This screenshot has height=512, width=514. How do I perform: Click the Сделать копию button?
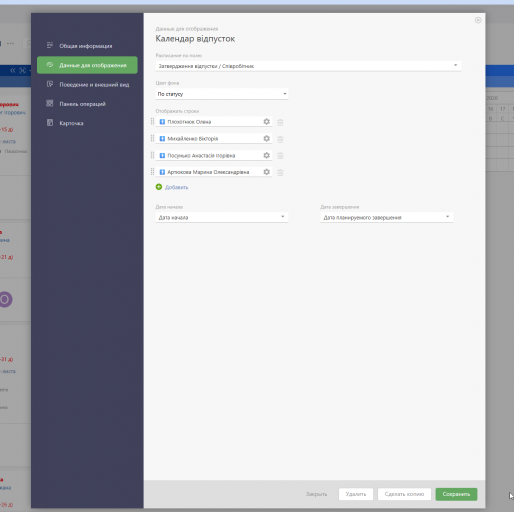coord(404,494)
